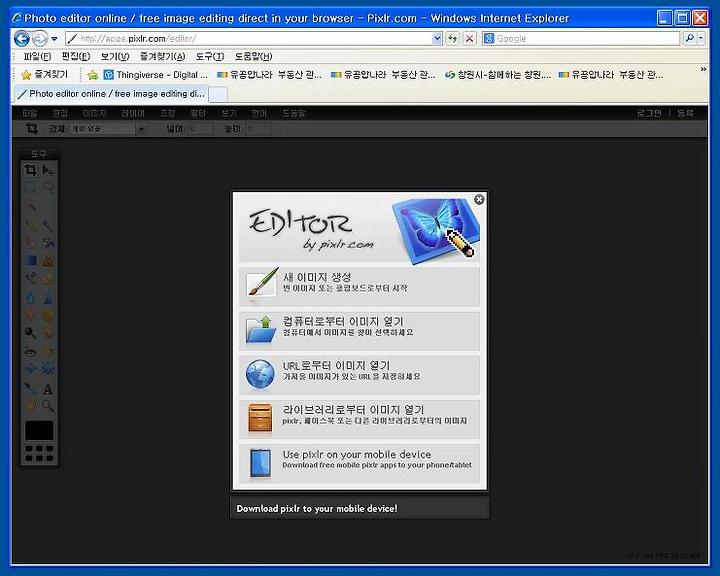Open recent pages dropdown next to Forward
The width and height of the screenshot is (720, 576).
54,39
